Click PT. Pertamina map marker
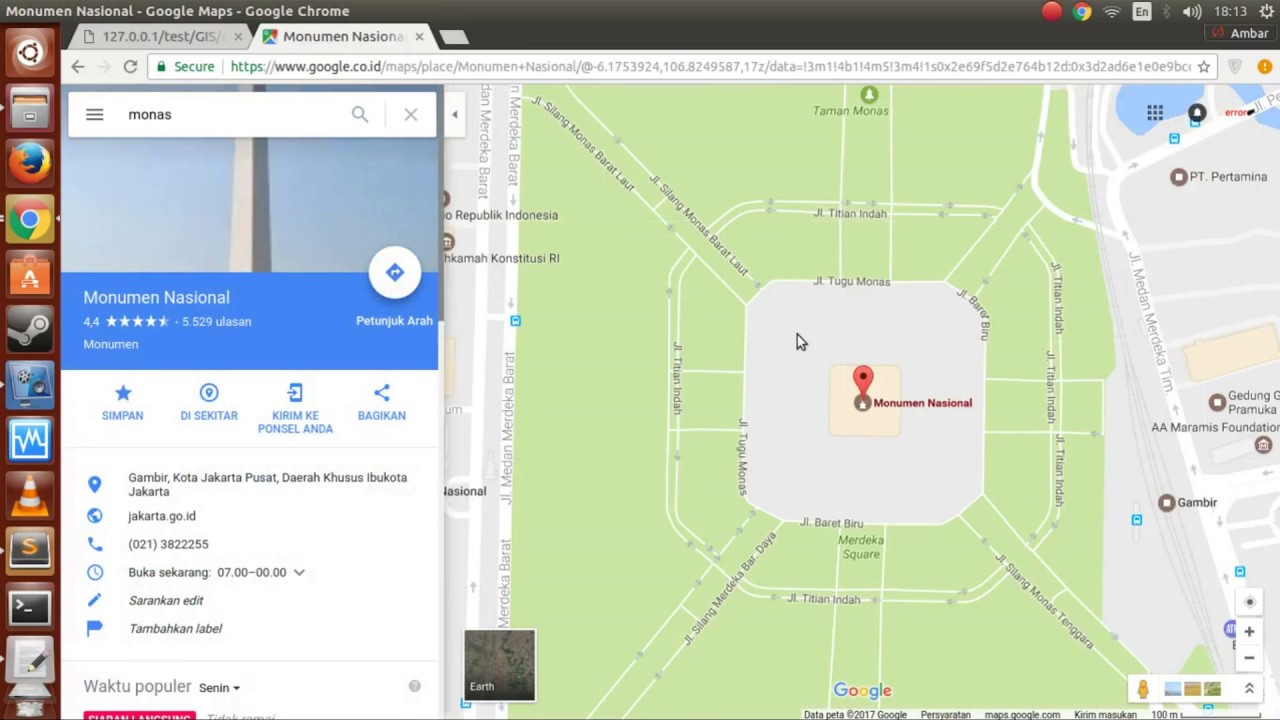1280x720 pixels. click(x=1179, y=177)
